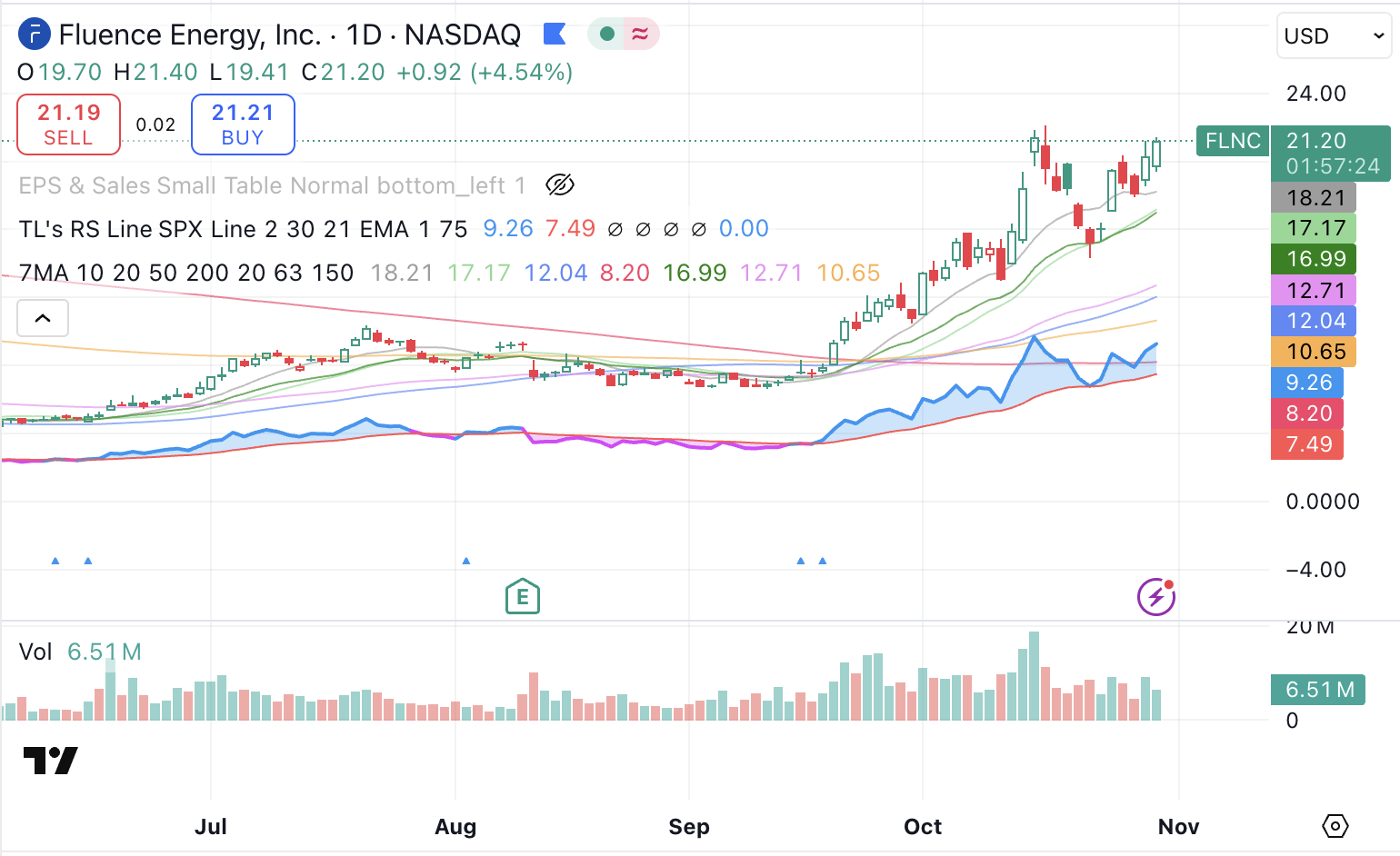Select the Vol indicator legend label
The width and height of the screenshot is (1400, 856).
[x=35, y=652]
